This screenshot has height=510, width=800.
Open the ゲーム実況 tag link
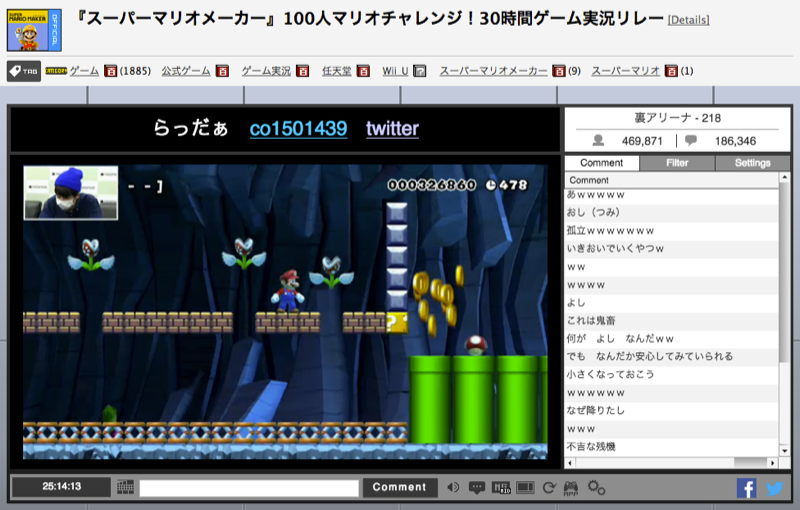266,71
